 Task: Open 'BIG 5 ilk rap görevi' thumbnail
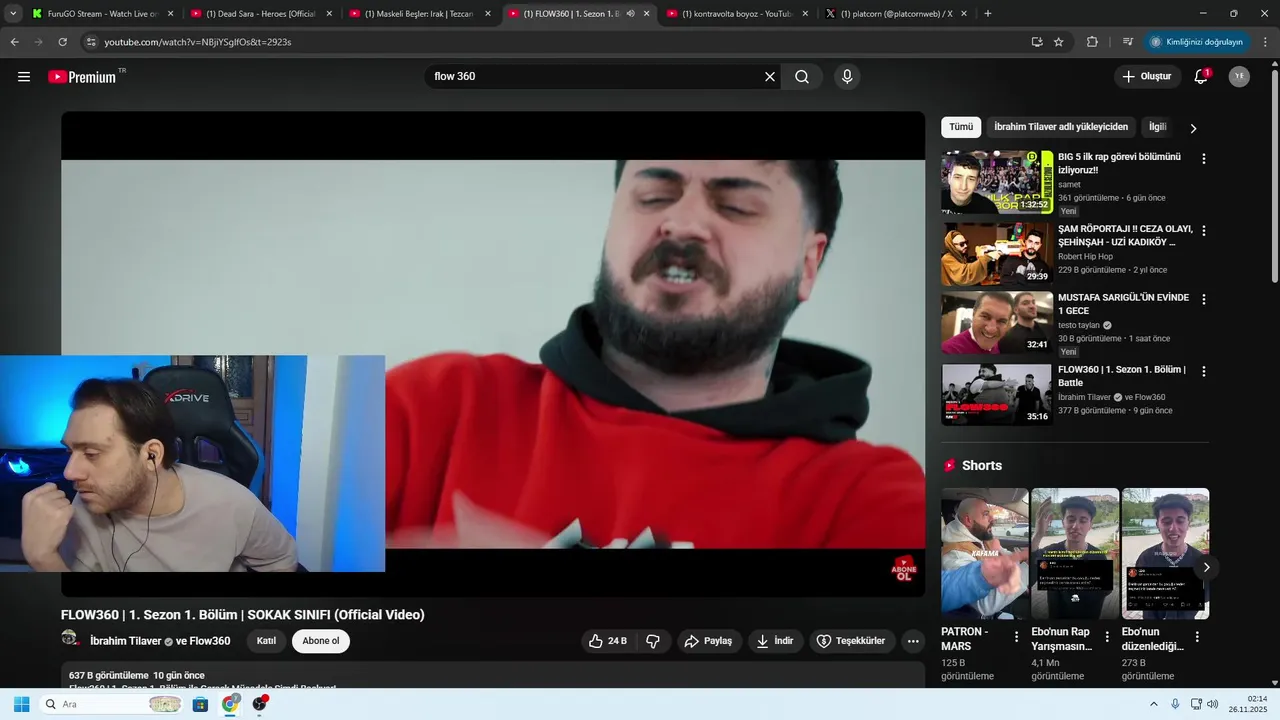click(997, 182)
